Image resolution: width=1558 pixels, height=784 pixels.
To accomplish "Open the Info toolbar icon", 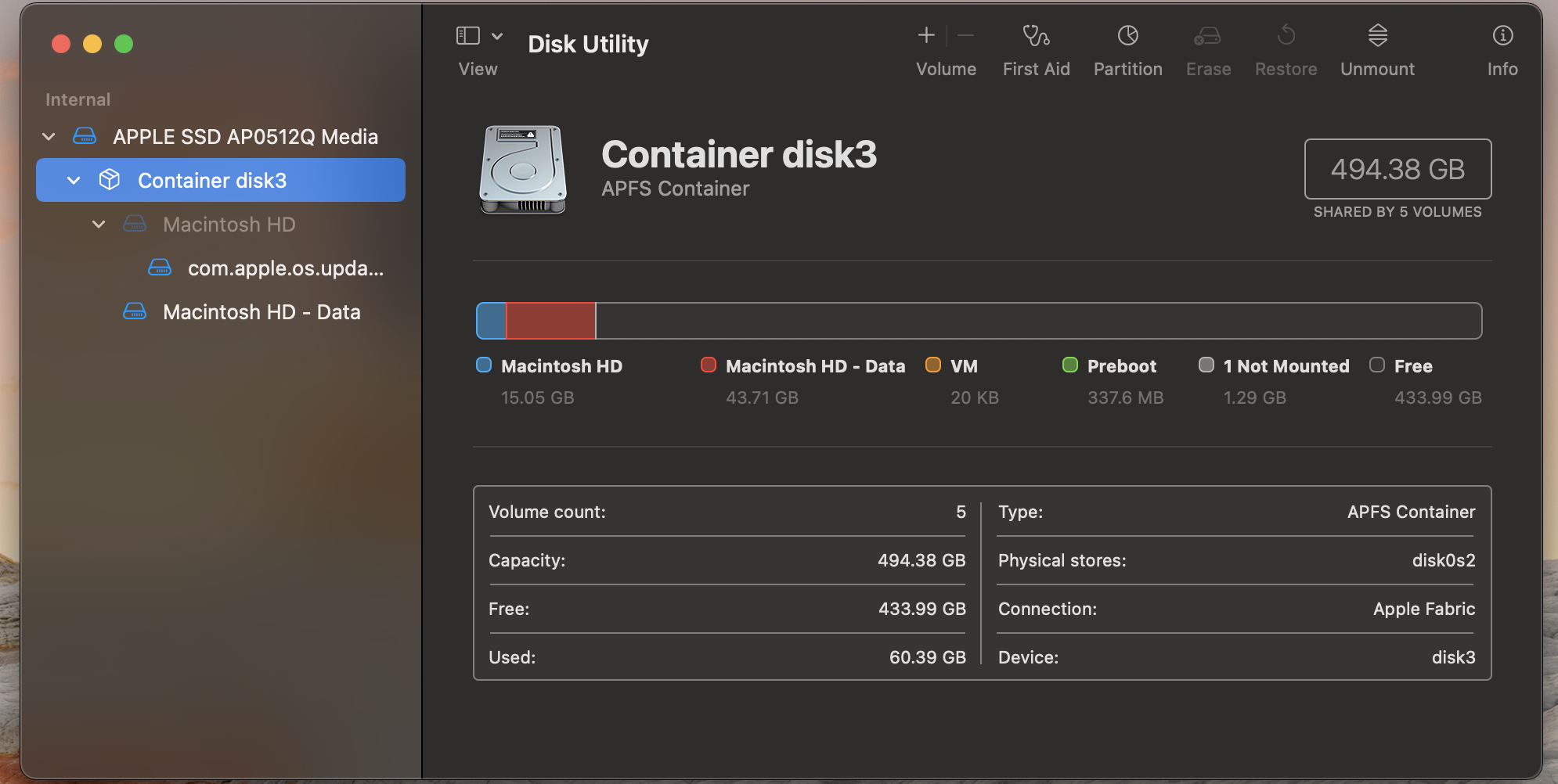I will [x=1502, y=36].
